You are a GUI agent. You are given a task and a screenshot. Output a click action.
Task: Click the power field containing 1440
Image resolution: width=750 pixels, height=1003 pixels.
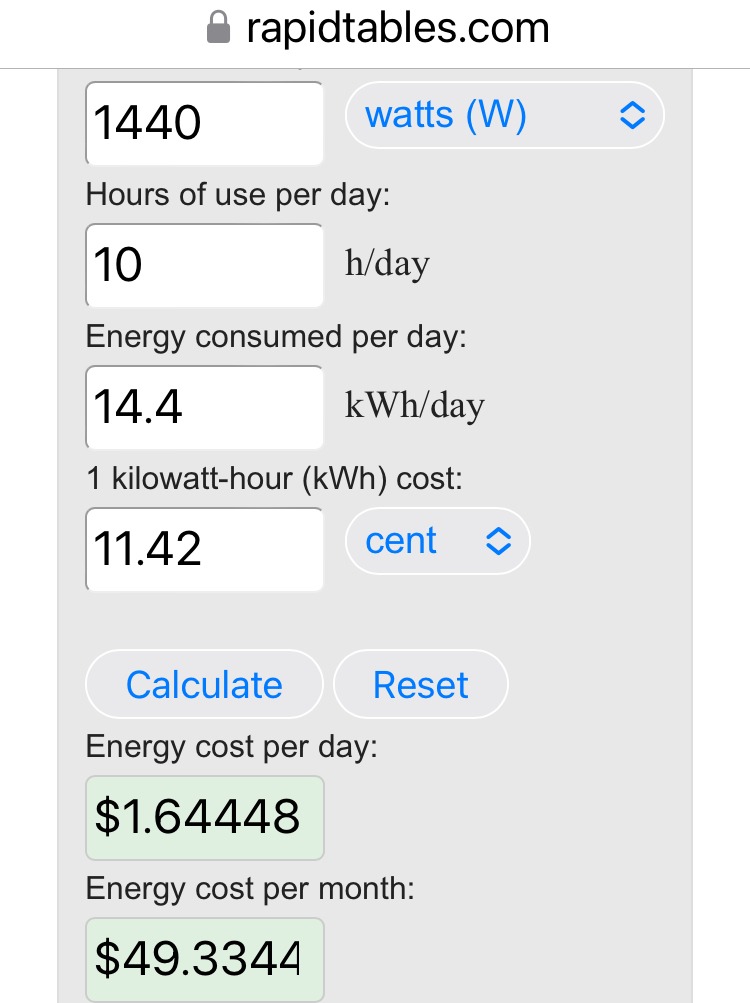coord(205,123)
